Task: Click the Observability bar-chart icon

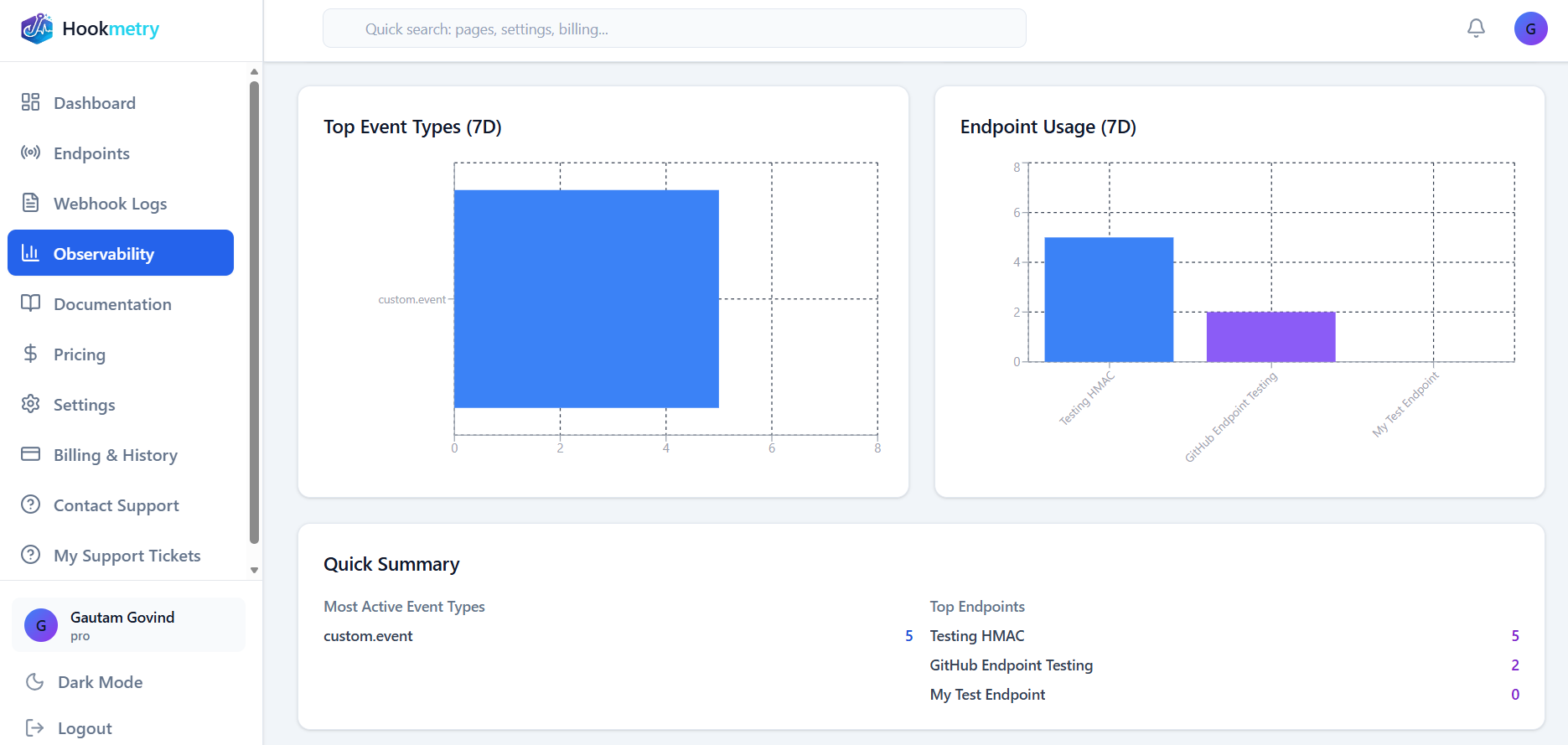Action: tap(31, 253)
